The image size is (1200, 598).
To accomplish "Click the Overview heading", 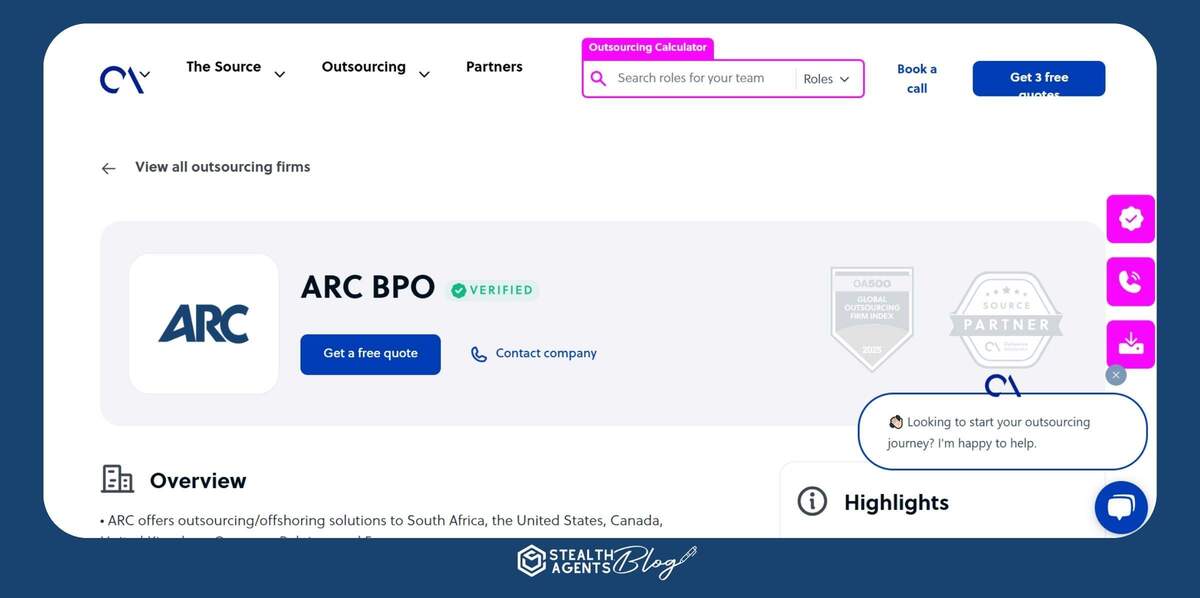I will tap(198, 481).
